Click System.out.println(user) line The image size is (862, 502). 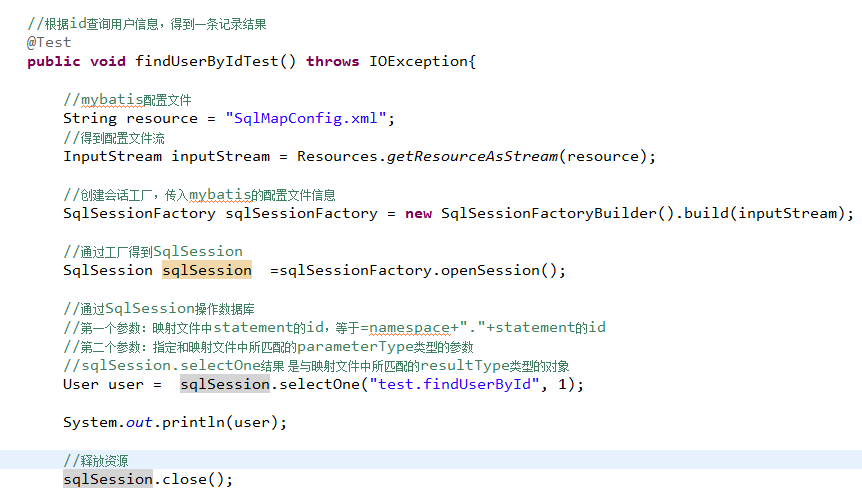(175, 422)
